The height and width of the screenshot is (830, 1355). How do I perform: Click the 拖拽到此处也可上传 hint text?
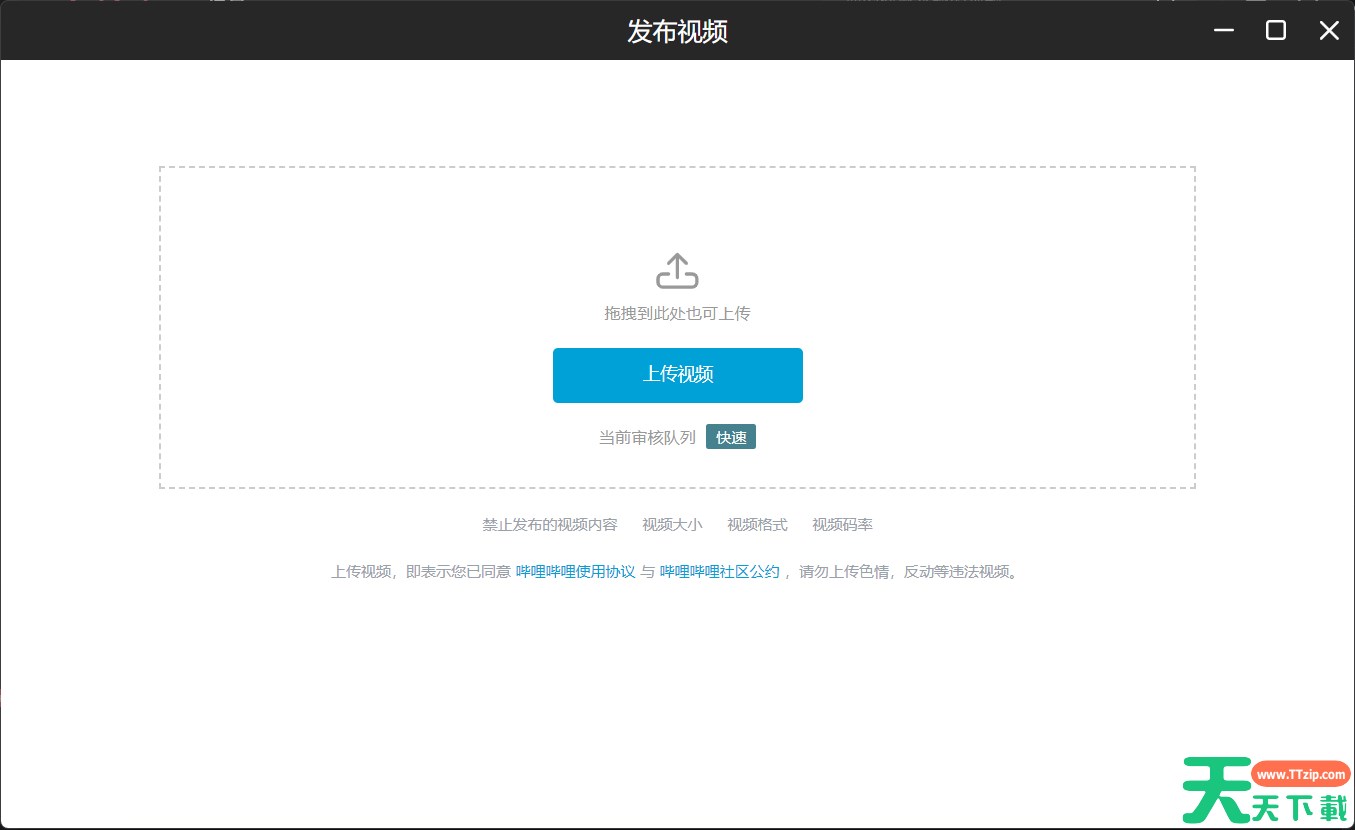click(677, 314)
